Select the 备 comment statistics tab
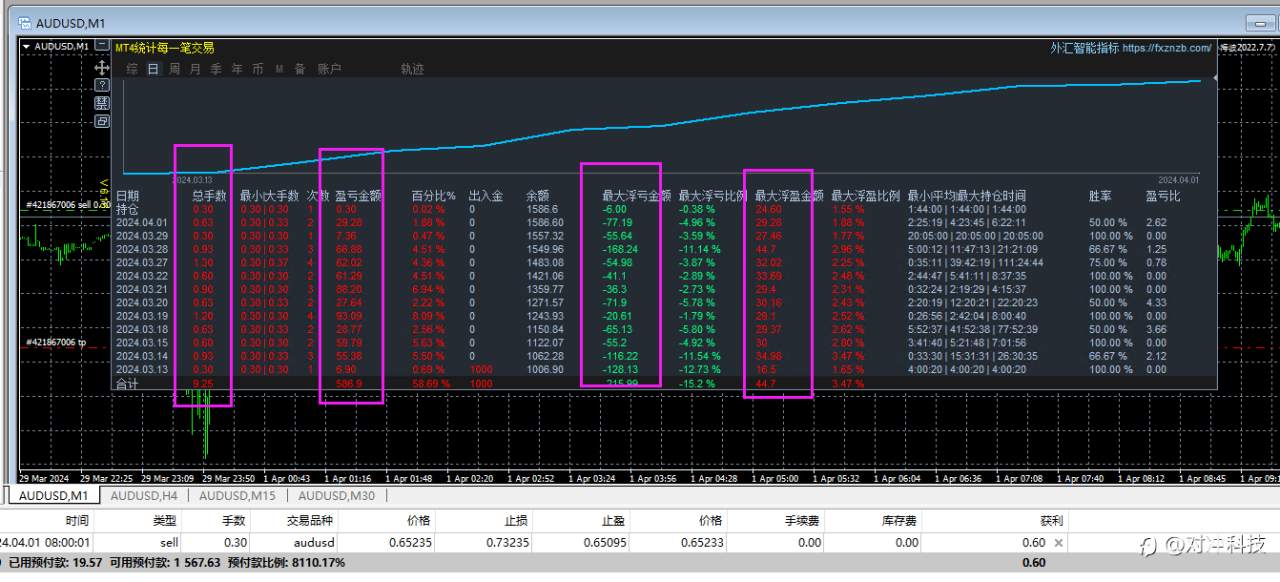 300,69
